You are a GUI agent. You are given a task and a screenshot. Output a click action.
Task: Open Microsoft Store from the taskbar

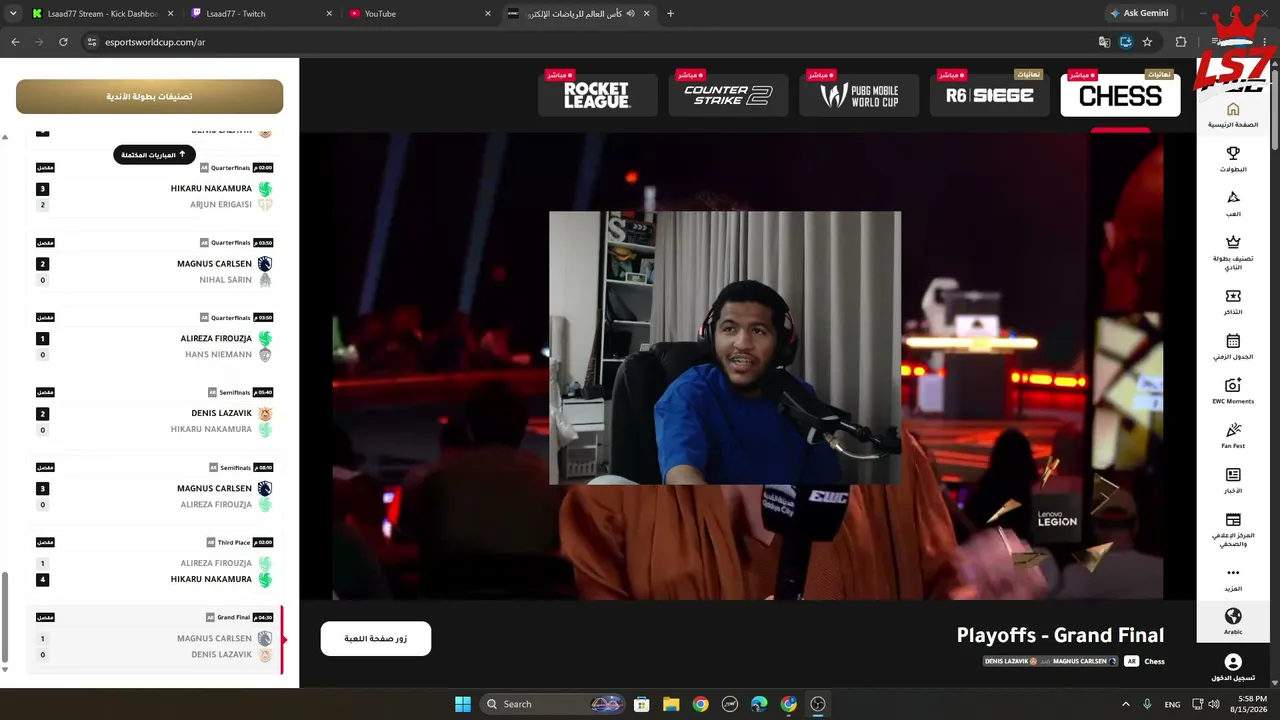coord(642,704)
